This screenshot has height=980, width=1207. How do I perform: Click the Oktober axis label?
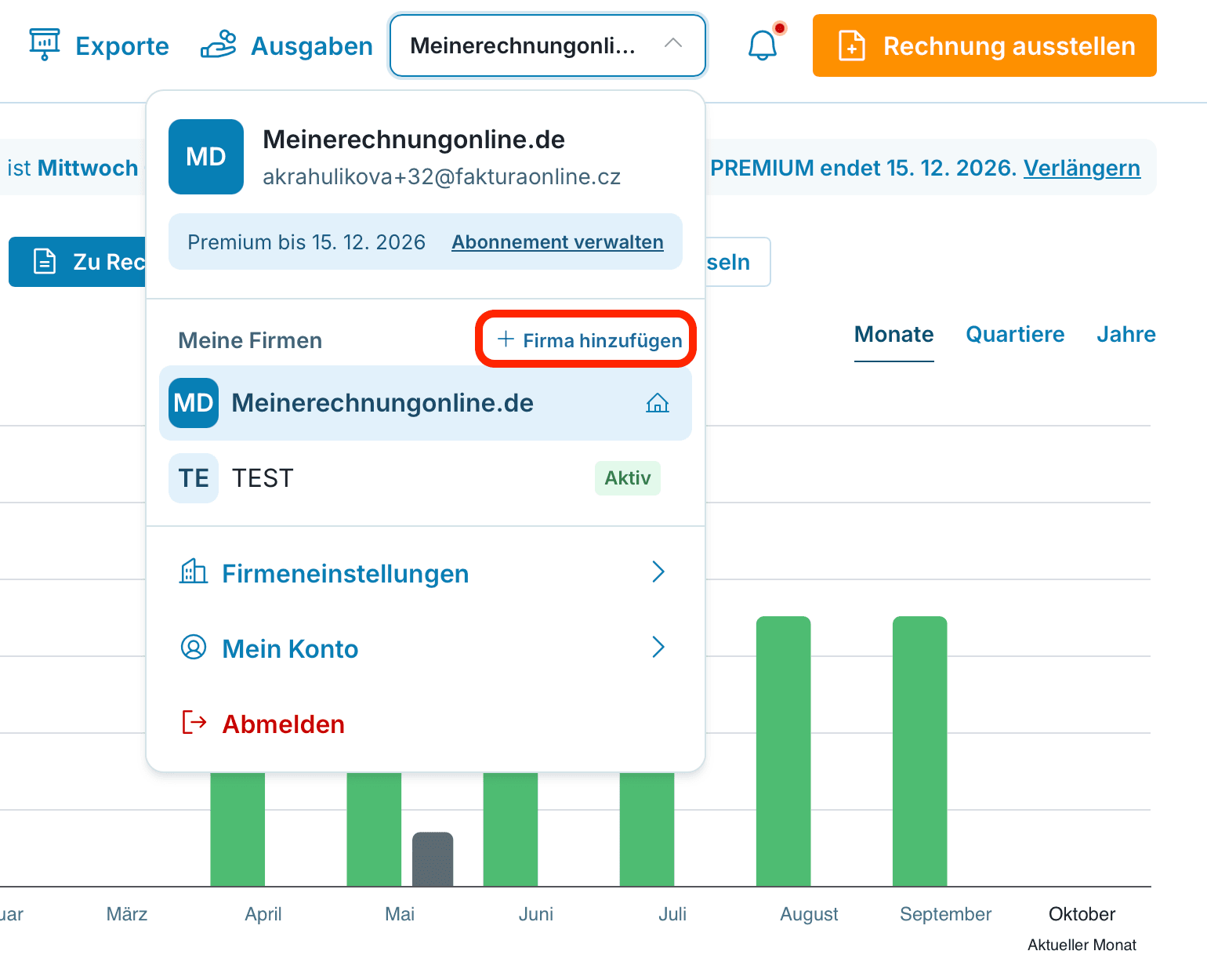[x=1082, y=914]
